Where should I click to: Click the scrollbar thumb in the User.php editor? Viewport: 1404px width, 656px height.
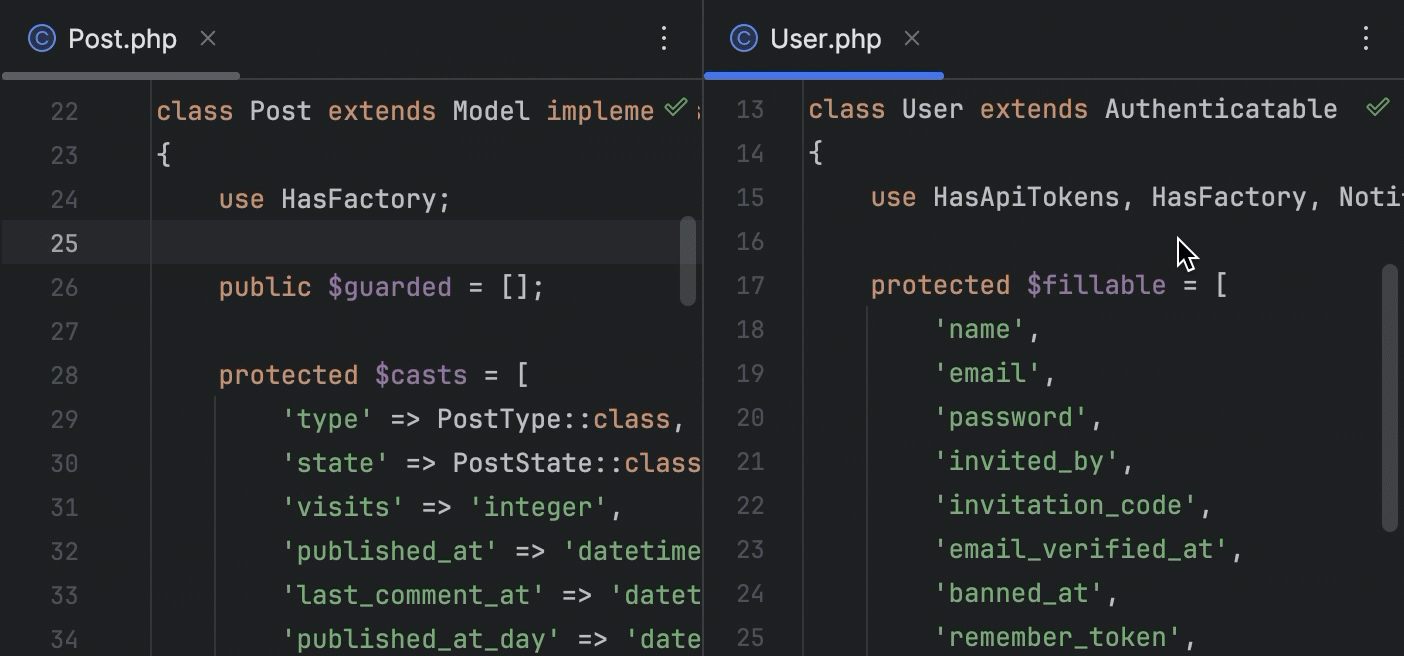click(1389, 400)
